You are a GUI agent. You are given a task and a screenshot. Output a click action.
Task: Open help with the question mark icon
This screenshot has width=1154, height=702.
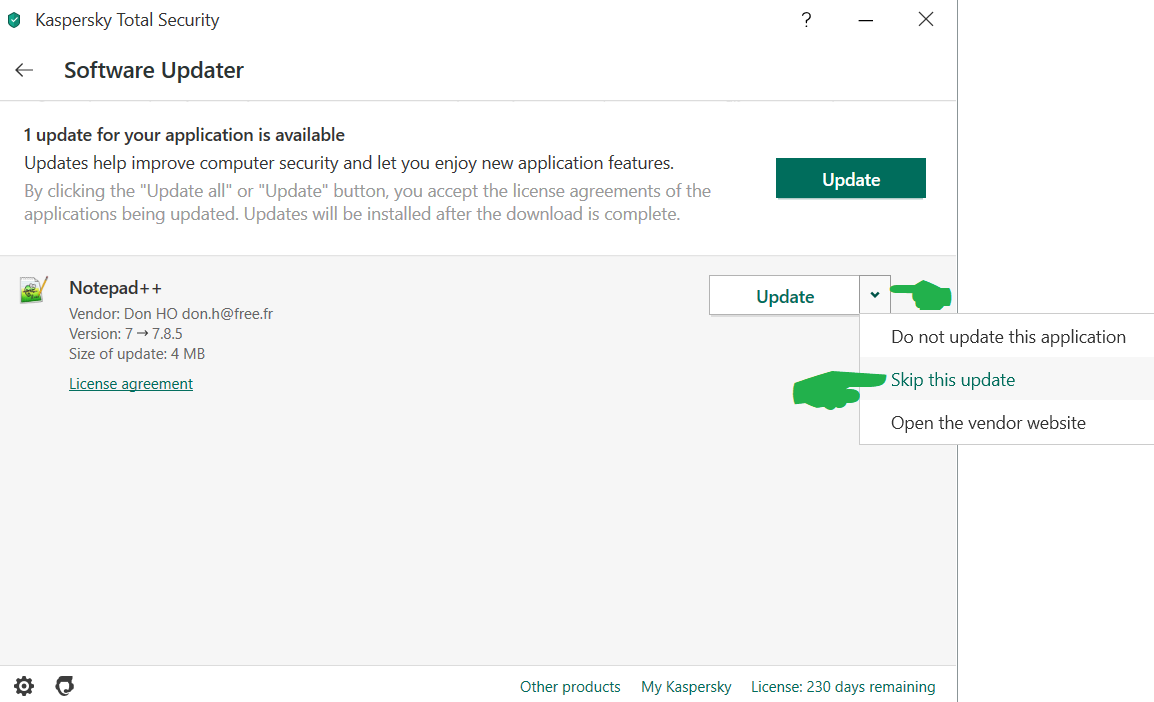click(806, 20)
